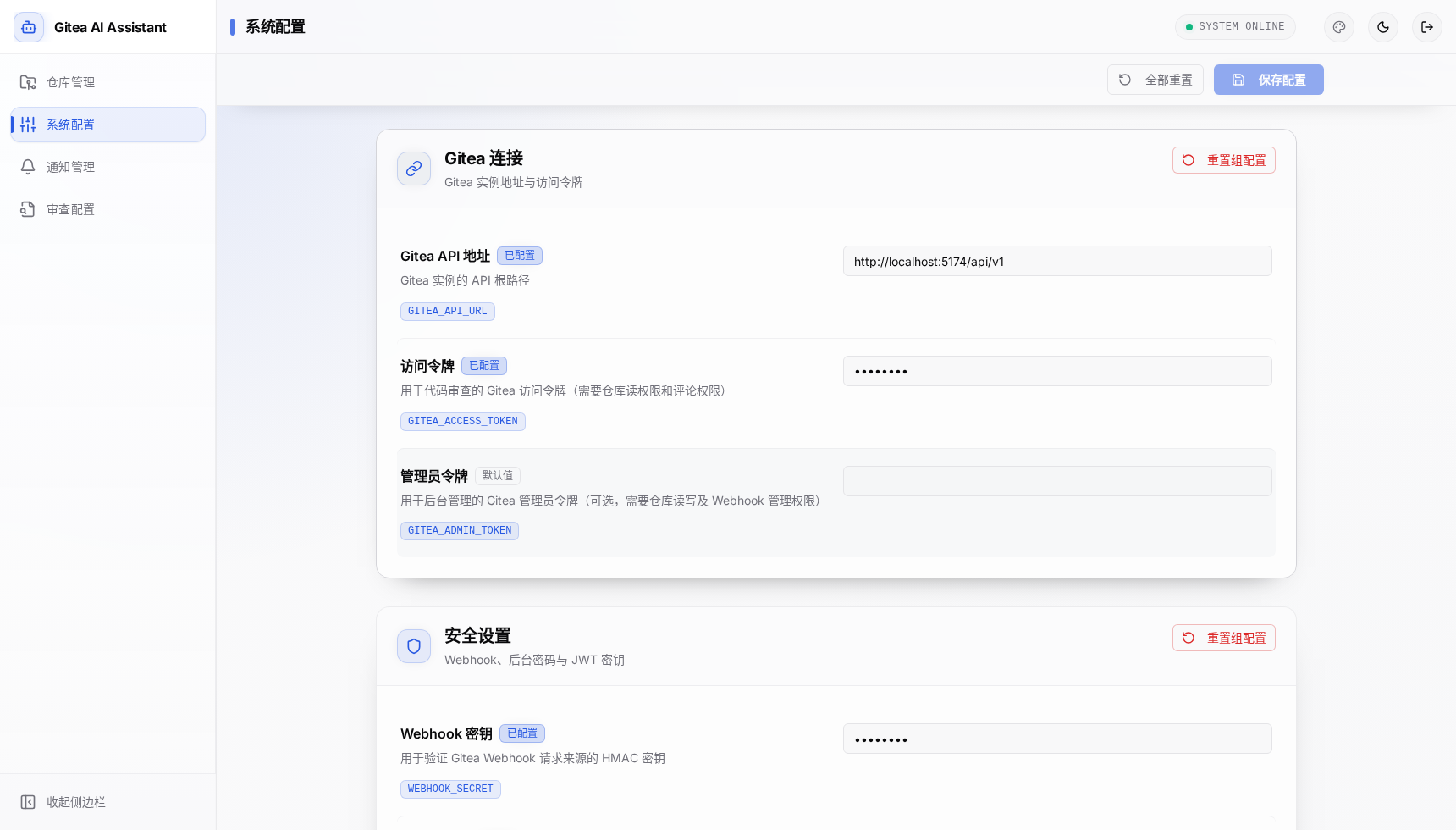Click the 'Webhook、后台密码与 JWT 密钥' subtitle
Screen dimensions: 1456x830
point(535,660)
